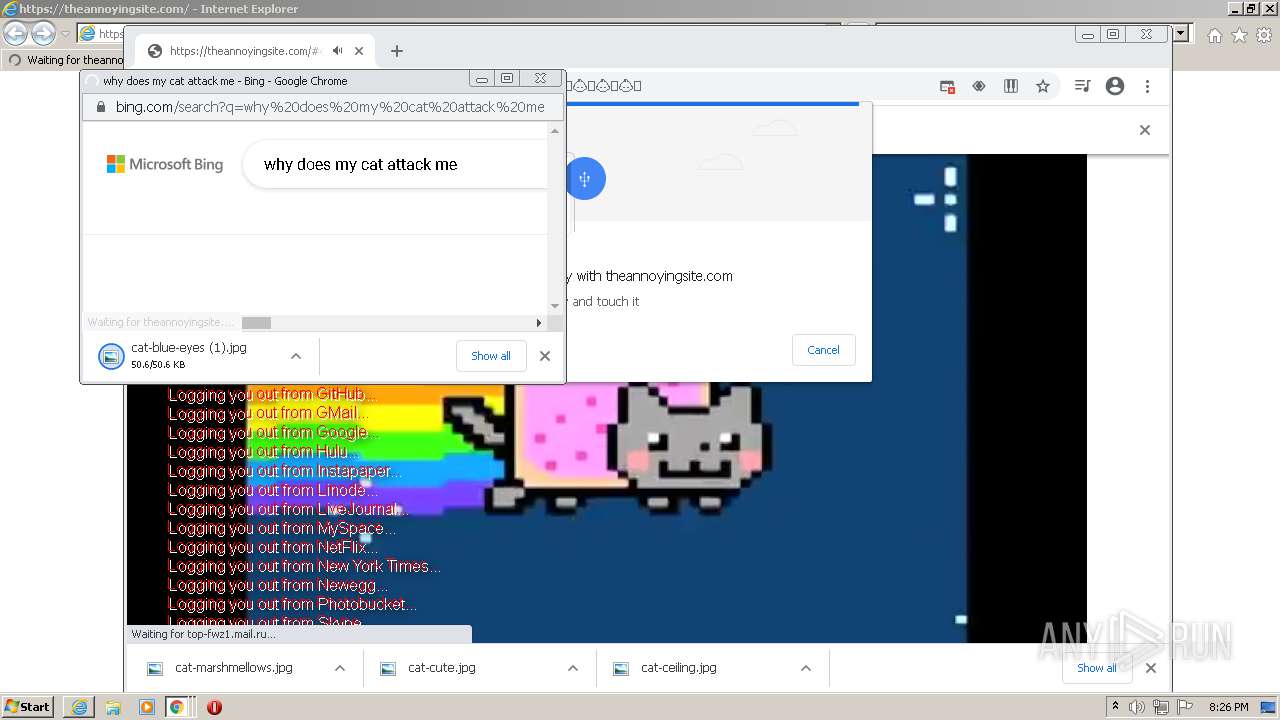Open Internet Explorer Home page icon
This screenshot has height=720, width=1280.
click(x=1214, y=35)
